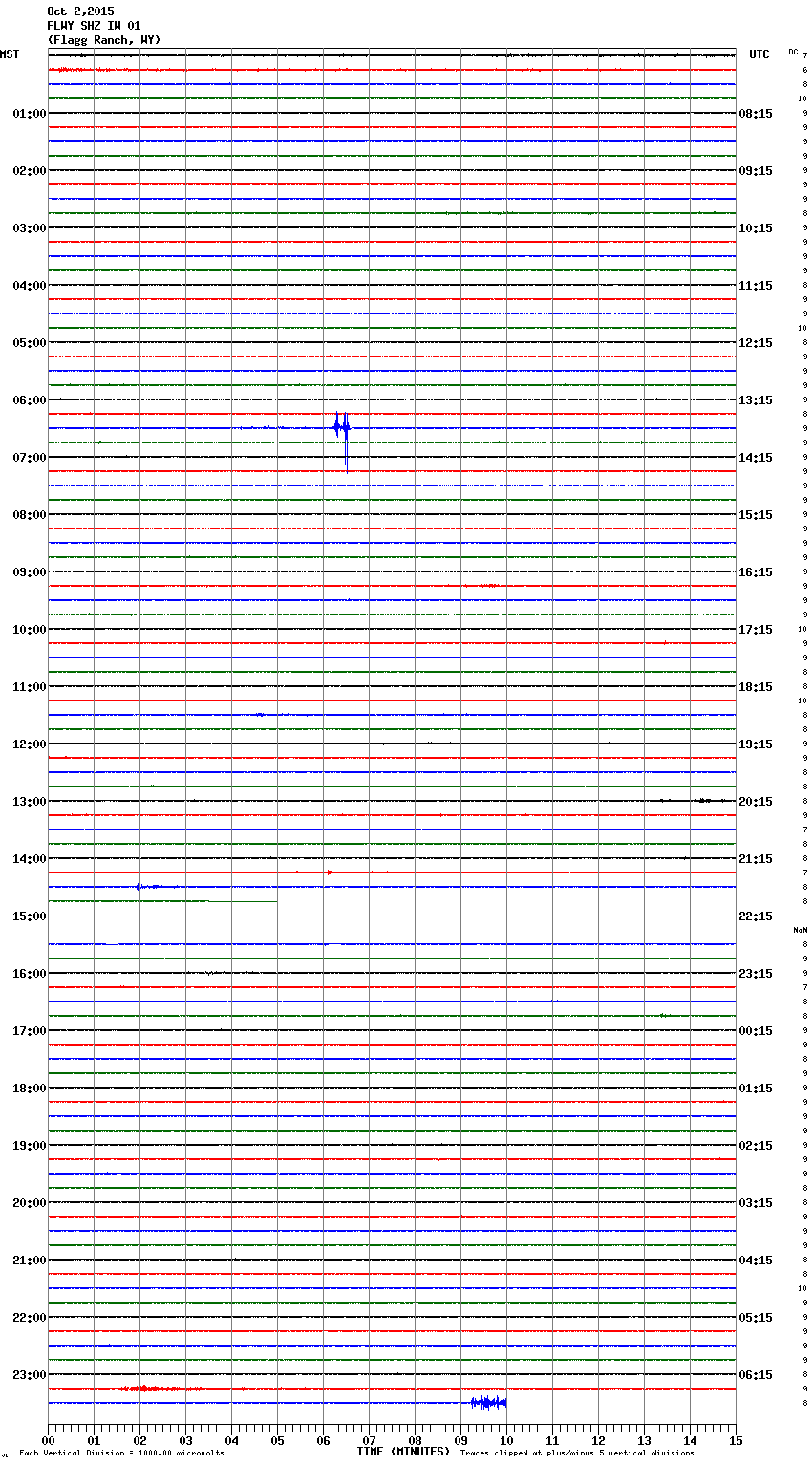
Task: Select the MST hour label '06:00'
Action: [30, 400]
